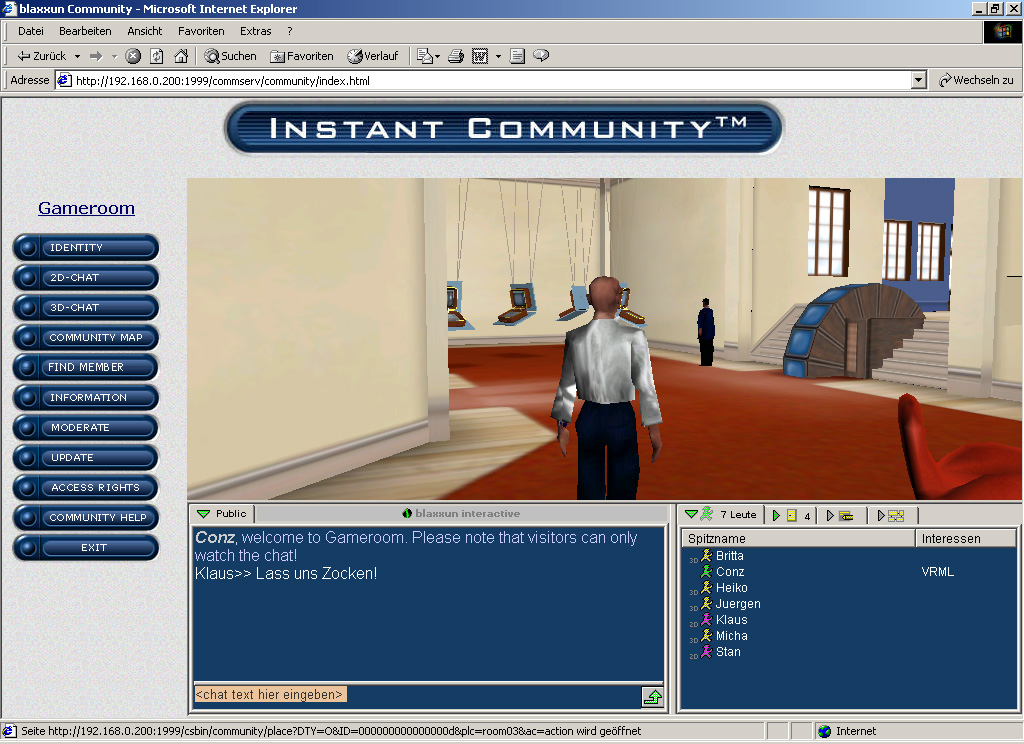Open the Verlauf history pane
Viewport: 1024px width, 744px height.
(x=373, y=56)
